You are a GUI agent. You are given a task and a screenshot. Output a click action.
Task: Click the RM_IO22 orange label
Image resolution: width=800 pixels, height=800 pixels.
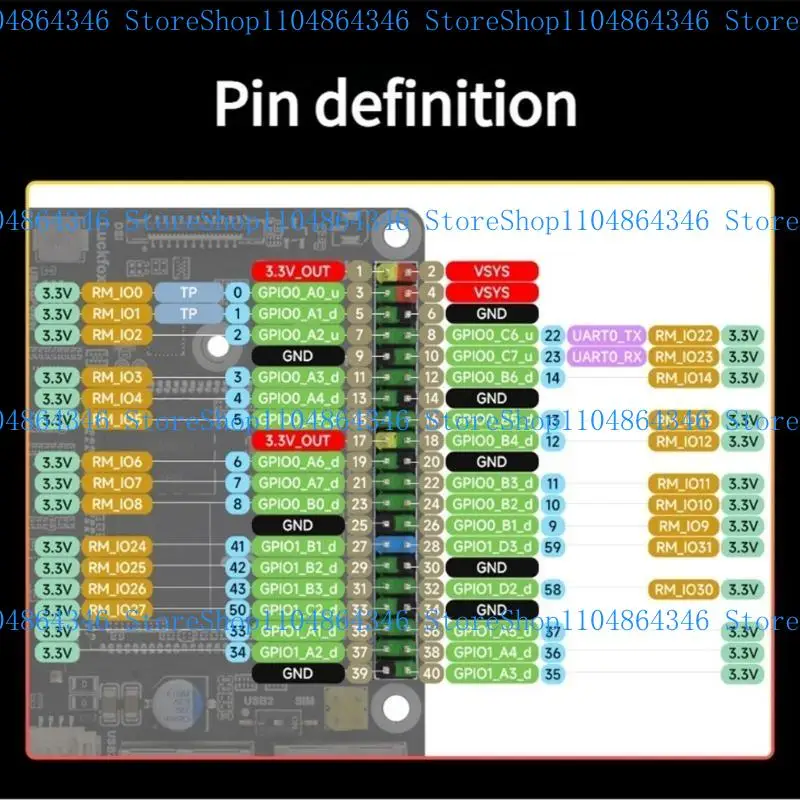coord(684,335)
